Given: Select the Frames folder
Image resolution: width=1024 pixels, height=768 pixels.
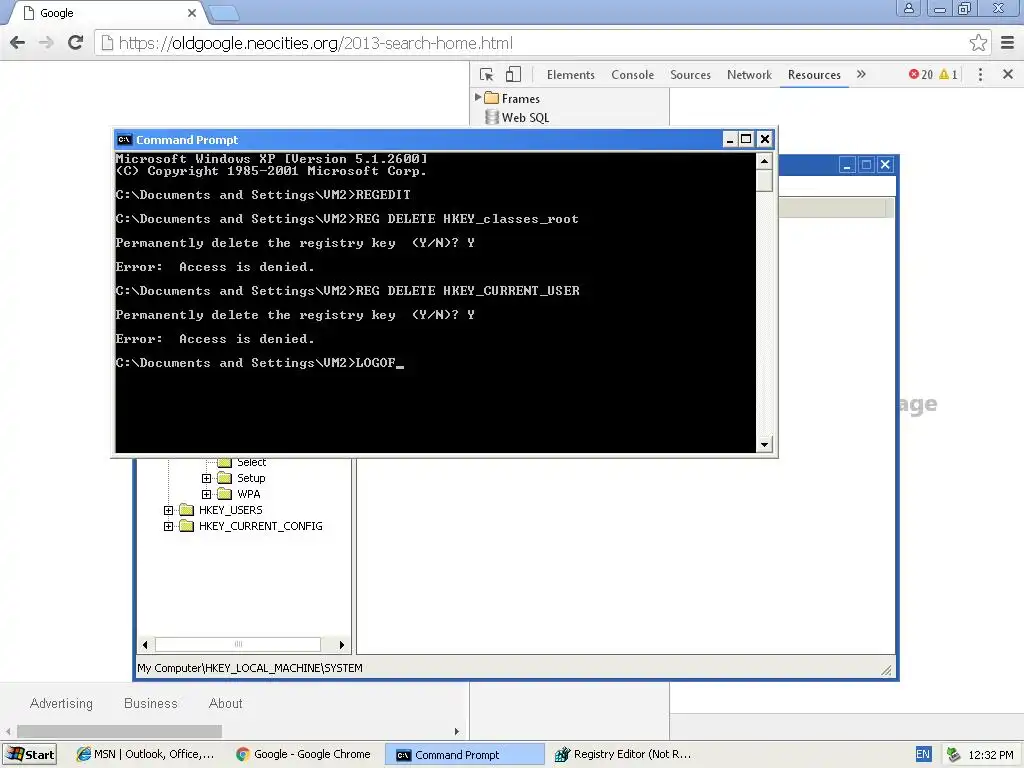Looking at the screenshot, I should coord(512,99).
